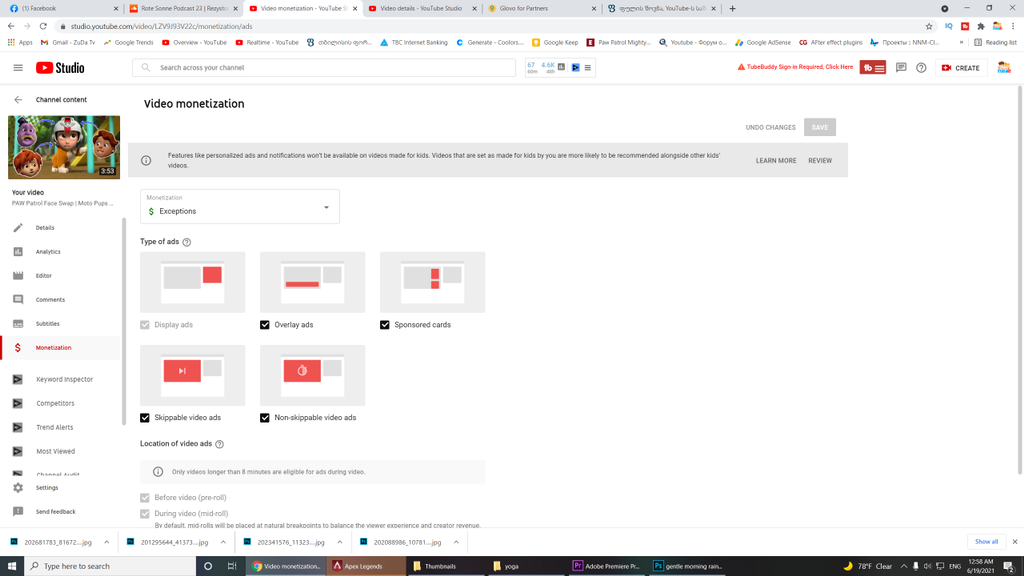Screen dimensions: 1024x576
Task: Select Monetization dollar icon in sidebar
Action: (x=18, y=348)
